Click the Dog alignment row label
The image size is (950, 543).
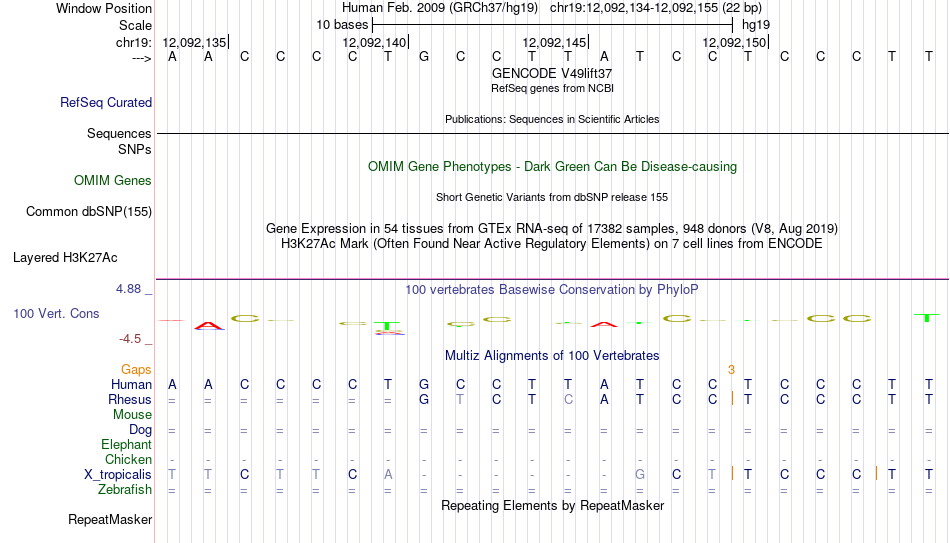[141, 430]
